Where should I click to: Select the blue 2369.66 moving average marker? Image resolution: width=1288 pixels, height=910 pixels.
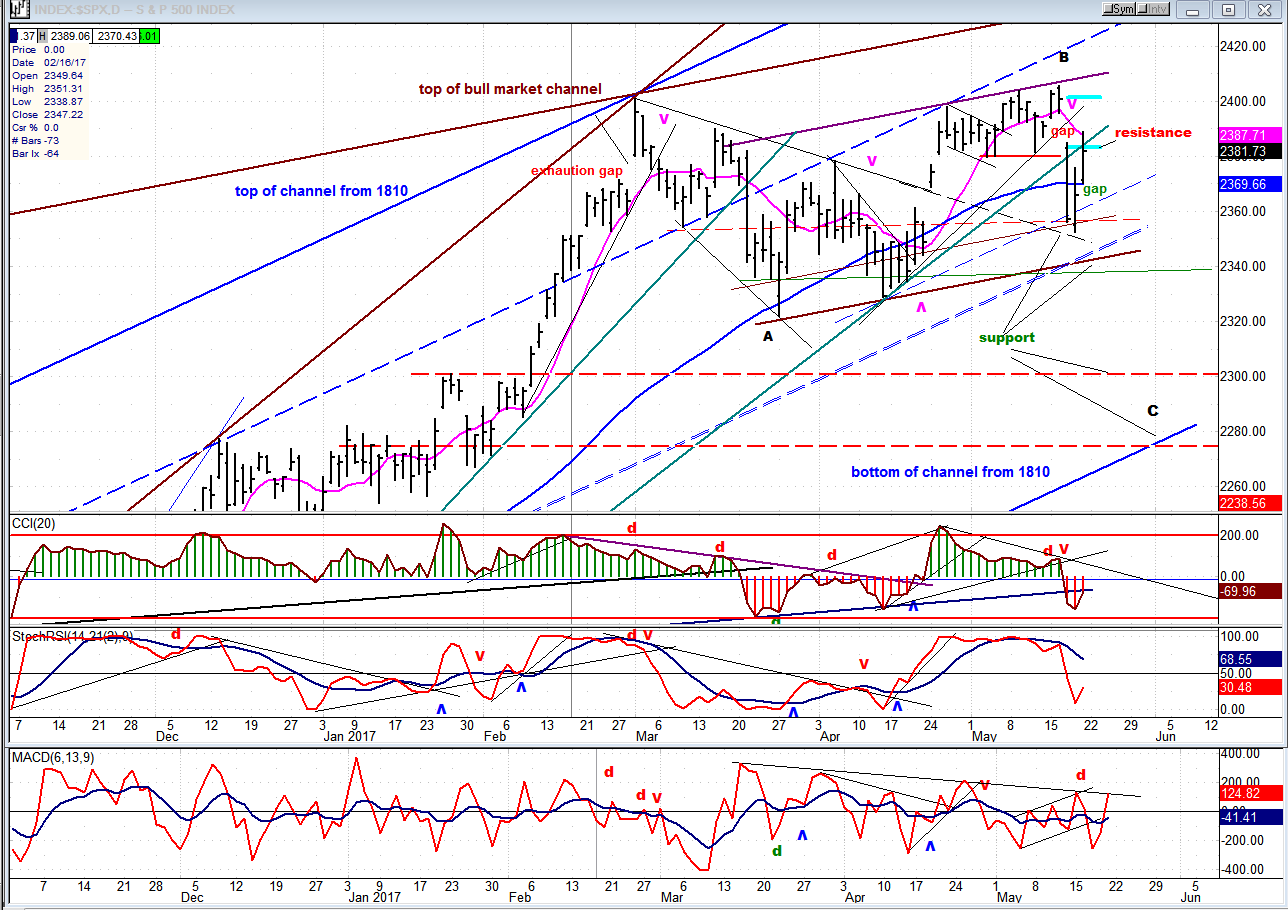click(x=1241, y=185)
